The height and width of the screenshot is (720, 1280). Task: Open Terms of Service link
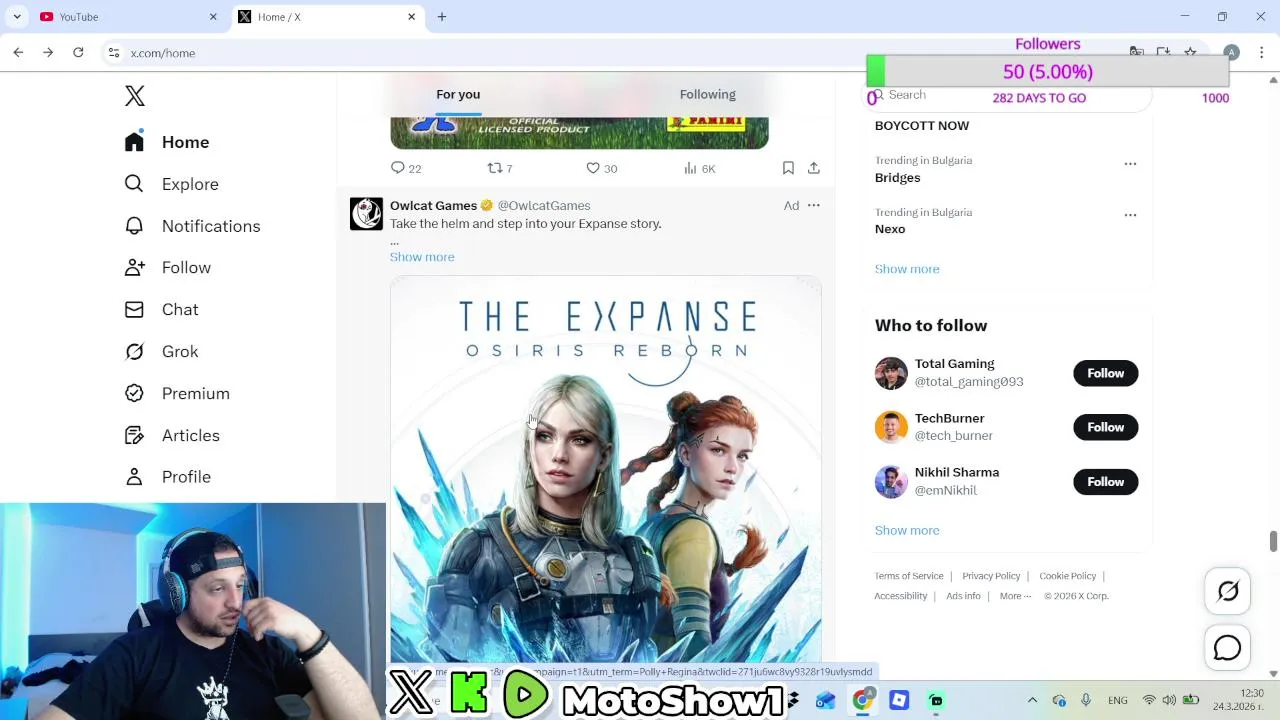[x=909, y=576]
